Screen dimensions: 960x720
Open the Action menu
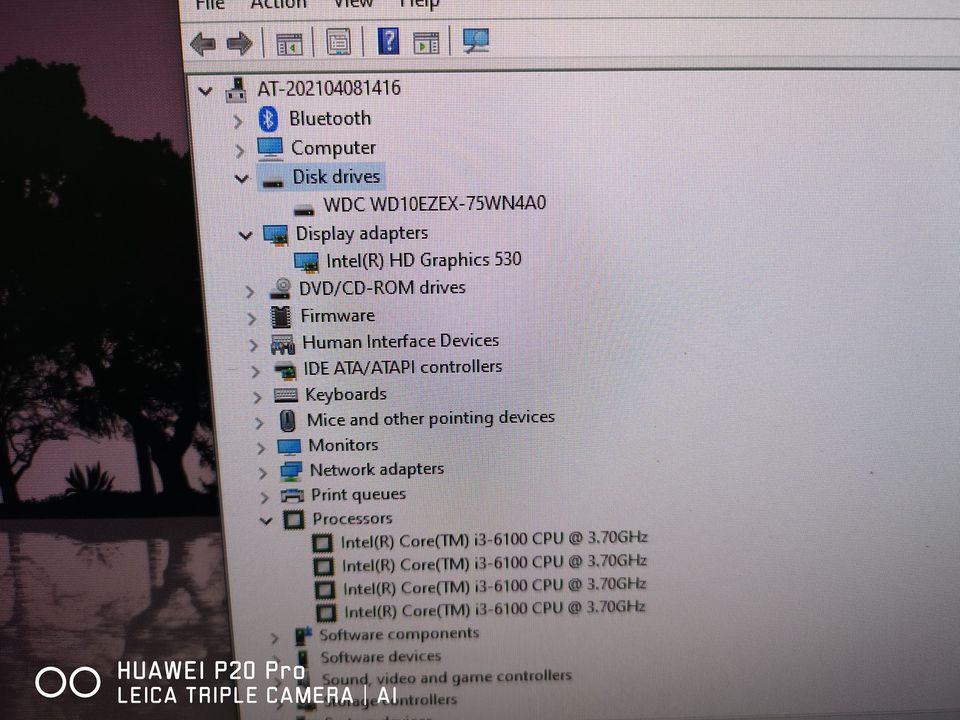click(279, 5)
